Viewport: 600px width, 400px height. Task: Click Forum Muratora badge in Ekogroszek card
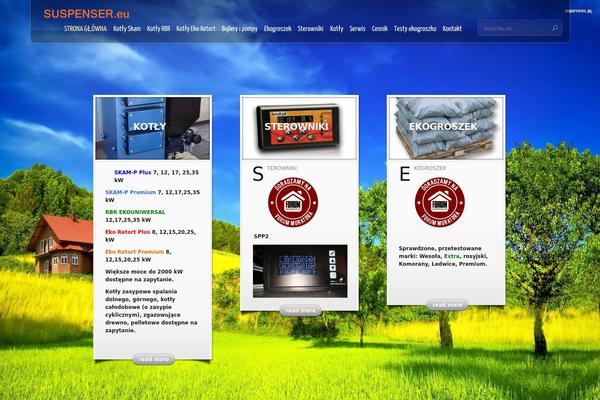[440, 202]
